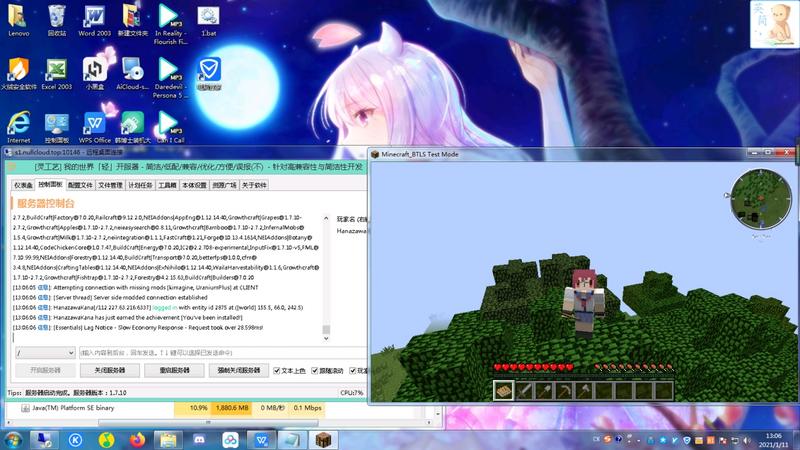
Task: Open the Recycle Bin (回收站) desktop icon
Action: click(x=57, y=20)
